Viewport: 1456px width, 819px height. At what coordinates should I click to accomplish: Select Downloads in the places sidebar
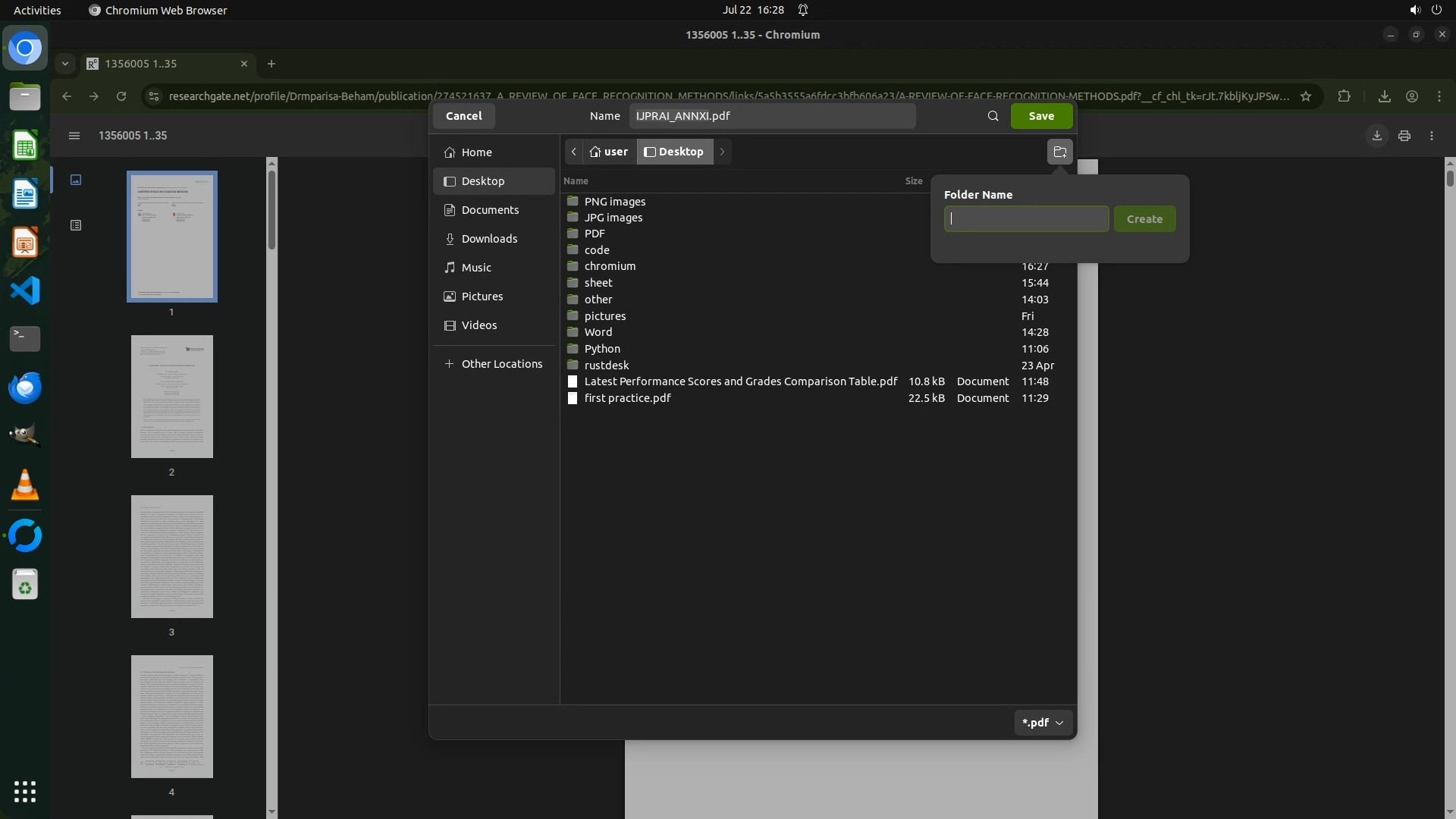(x=489, y=239)
